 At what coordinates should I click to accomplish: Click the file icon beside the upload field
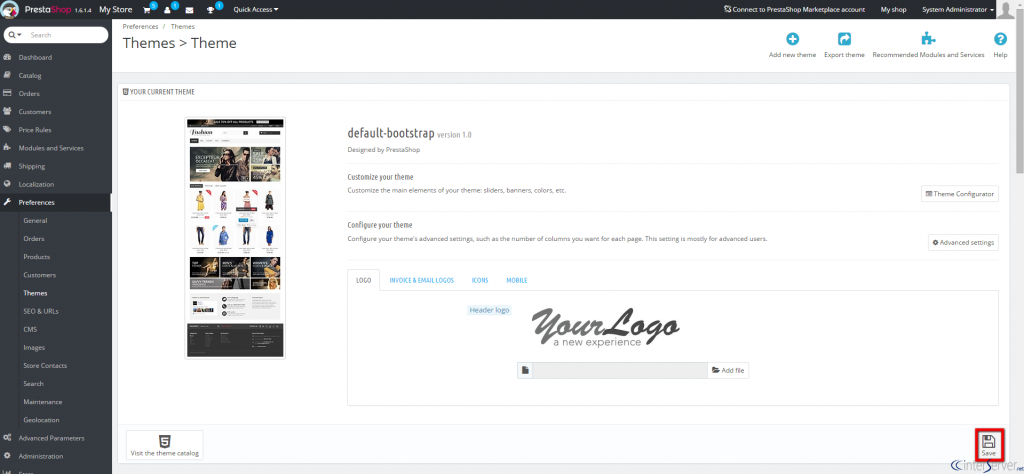pyautogui.click(x=524, y=370)
